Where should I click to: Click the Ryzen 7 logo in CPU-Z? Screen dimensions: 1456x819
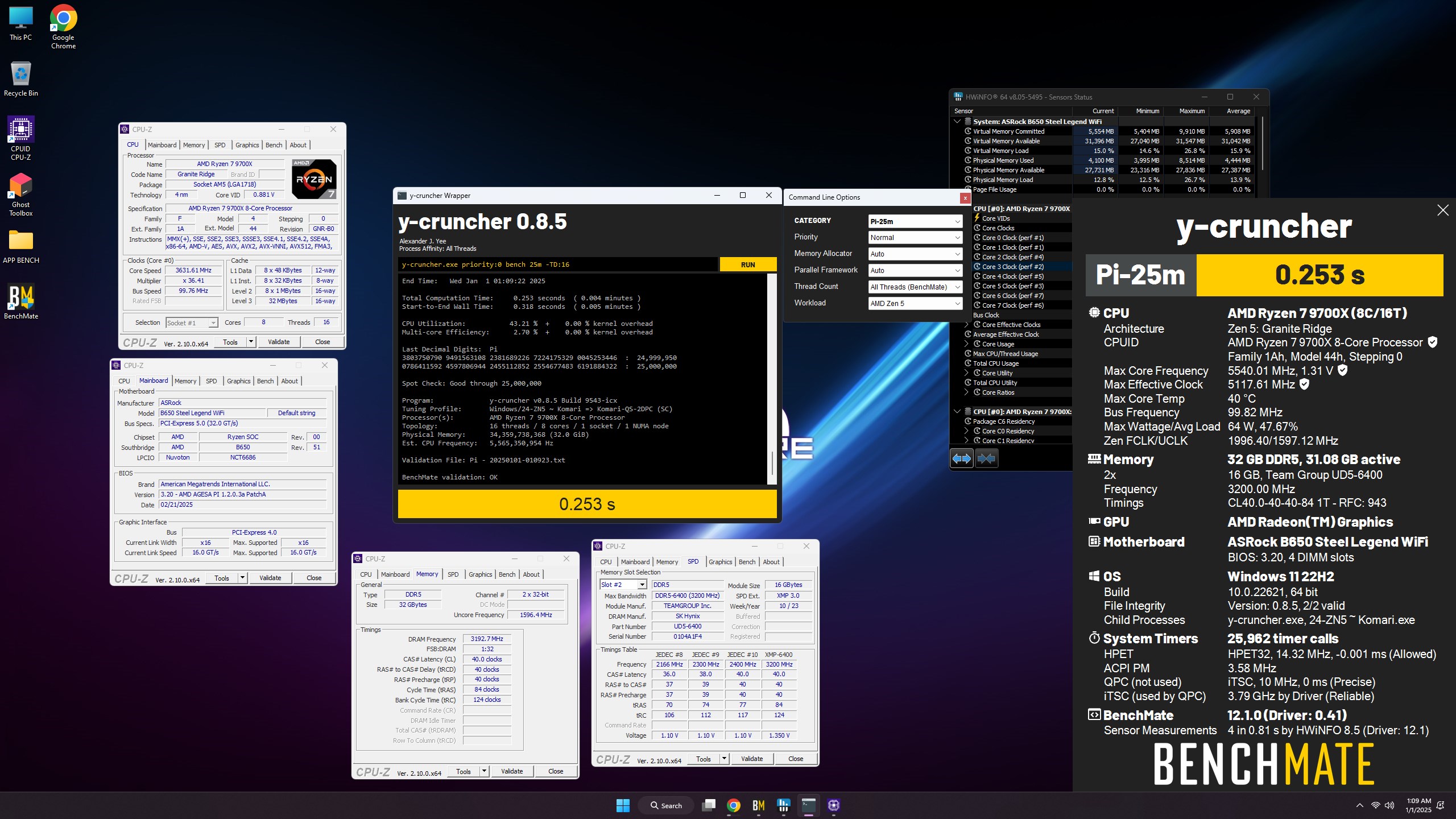point(315,179)
